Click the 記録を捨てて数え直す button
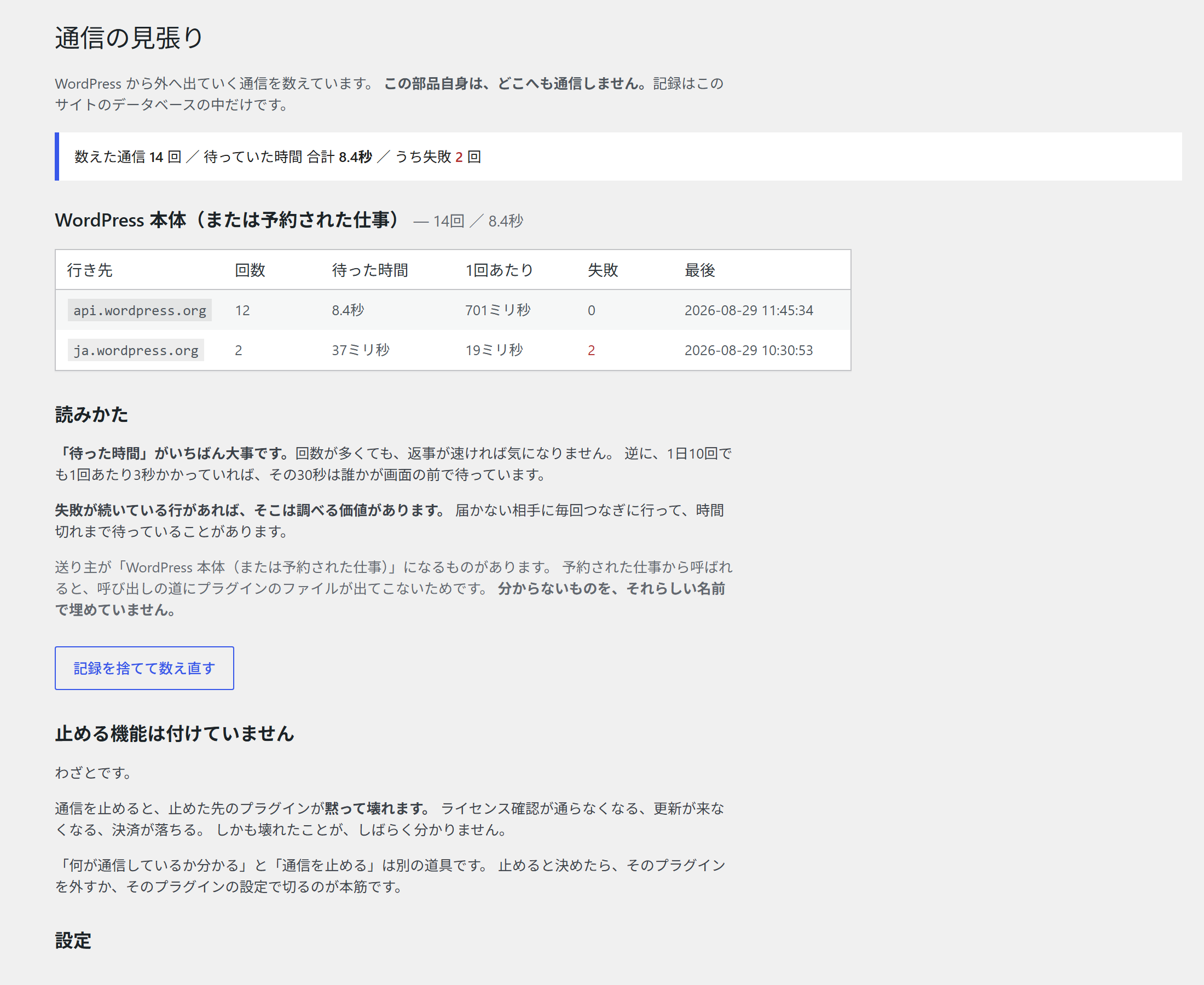This screenshot has height=985, width=1204. click(144, 668)
